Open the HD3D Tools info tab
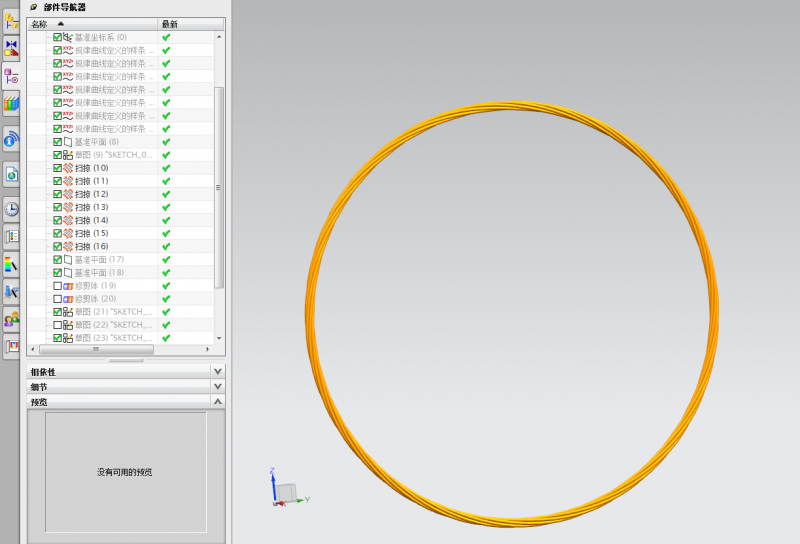The image size is (800, 544). pyautogui.click(x=11, y=139)
